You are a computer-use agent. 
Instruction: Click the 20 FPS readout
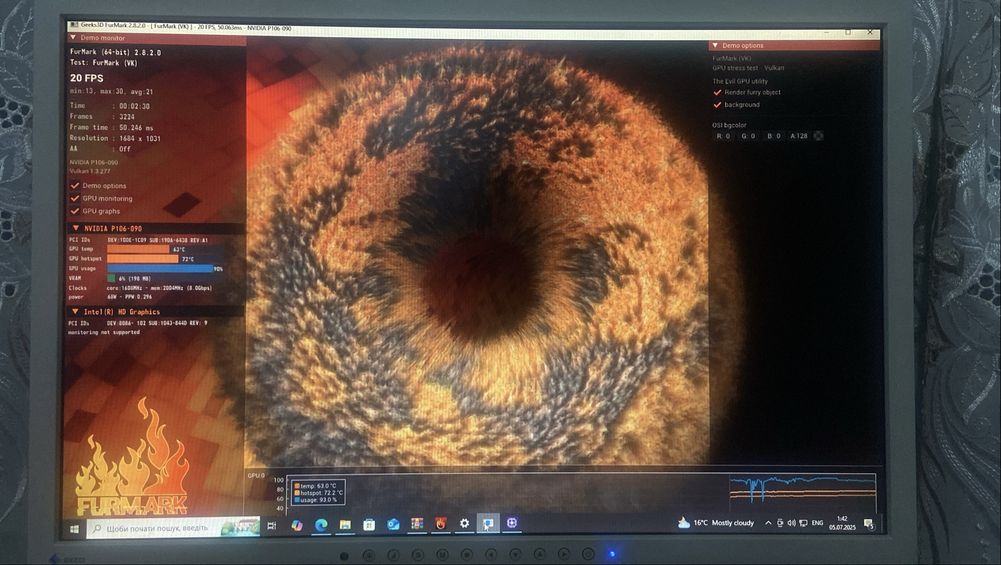point(86,78)
